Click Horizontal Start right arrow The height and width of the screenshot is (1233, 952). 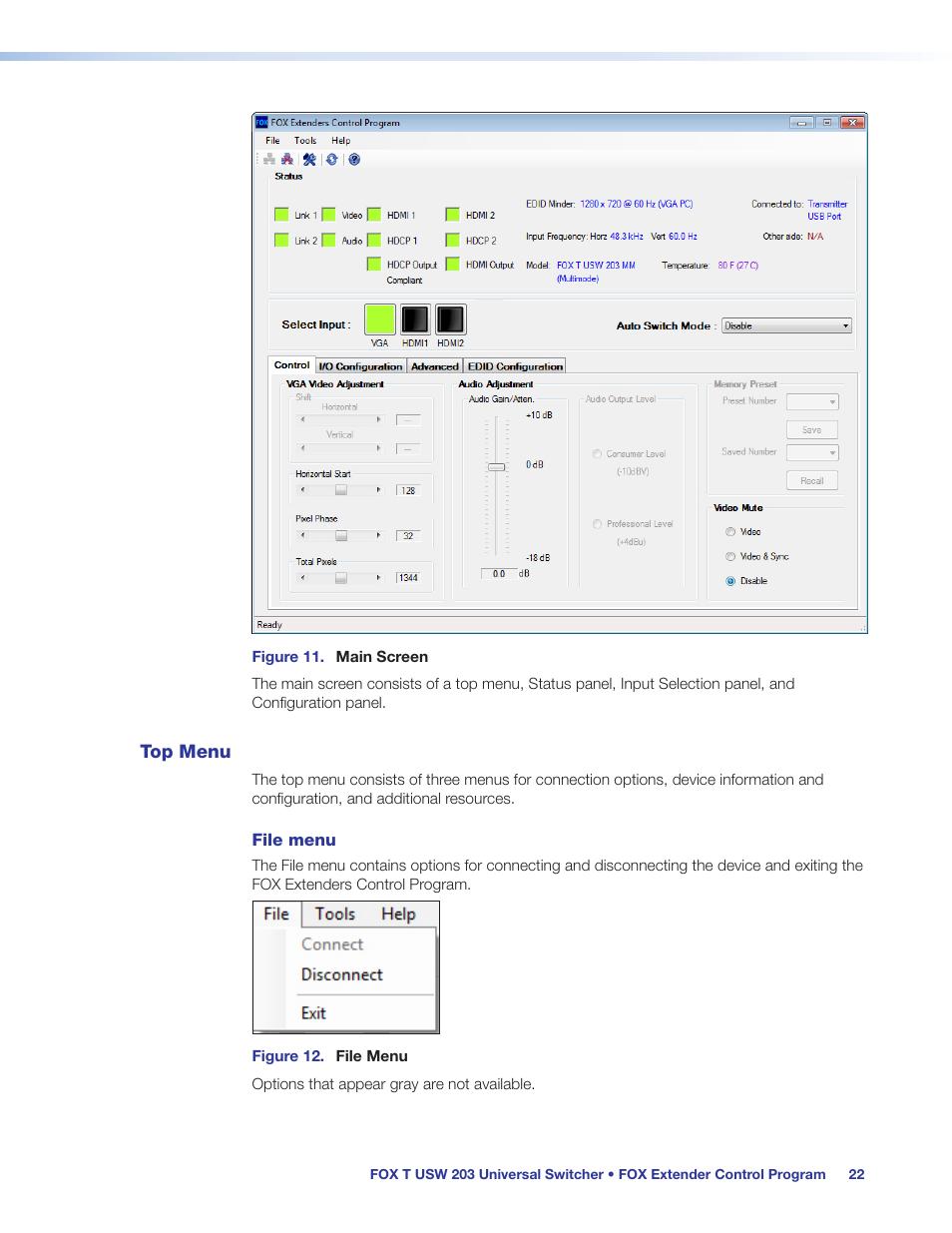click(379, 490)
